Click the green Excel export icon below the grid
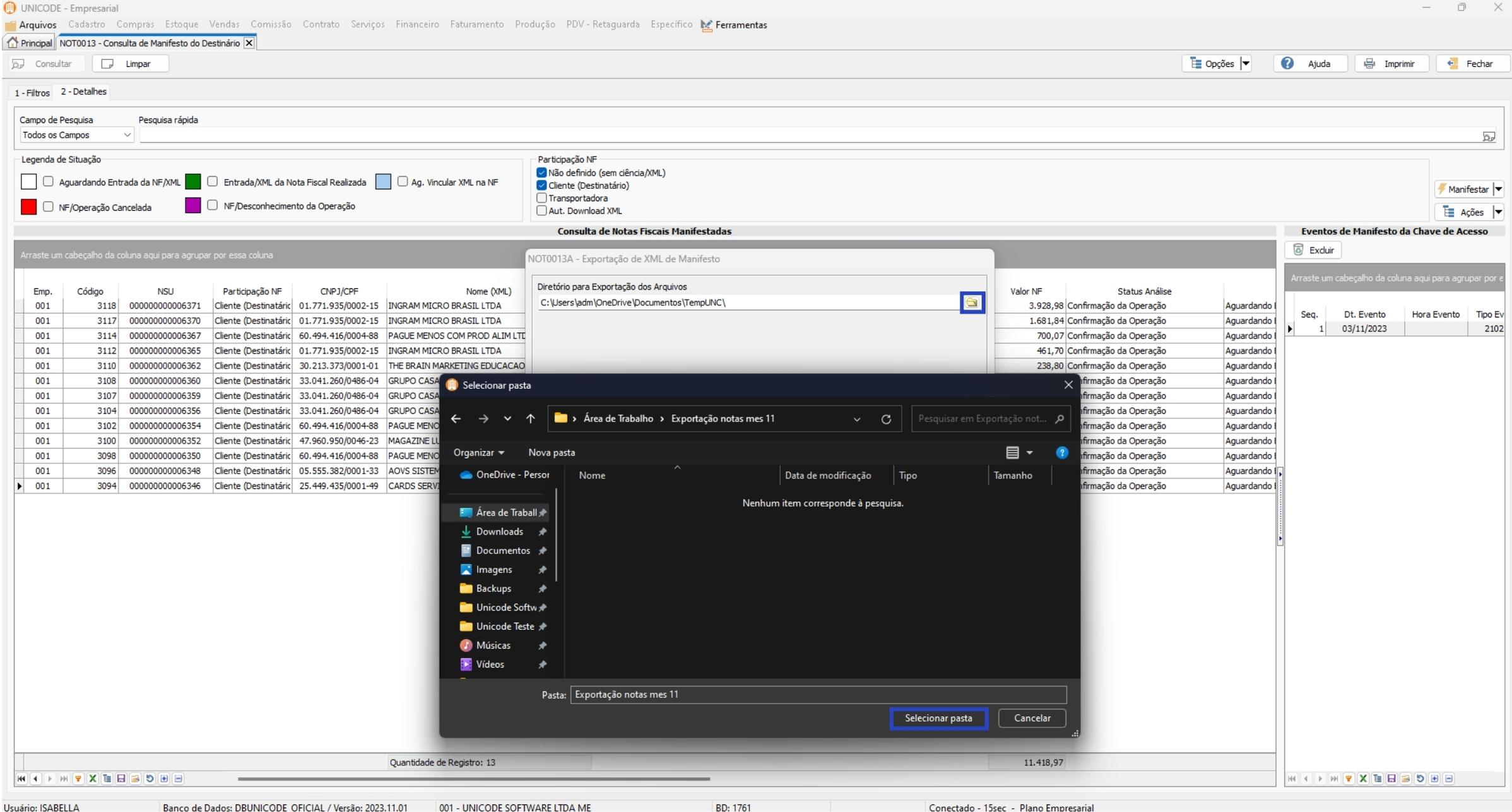 pyautogui.click(x=93, y=779)
